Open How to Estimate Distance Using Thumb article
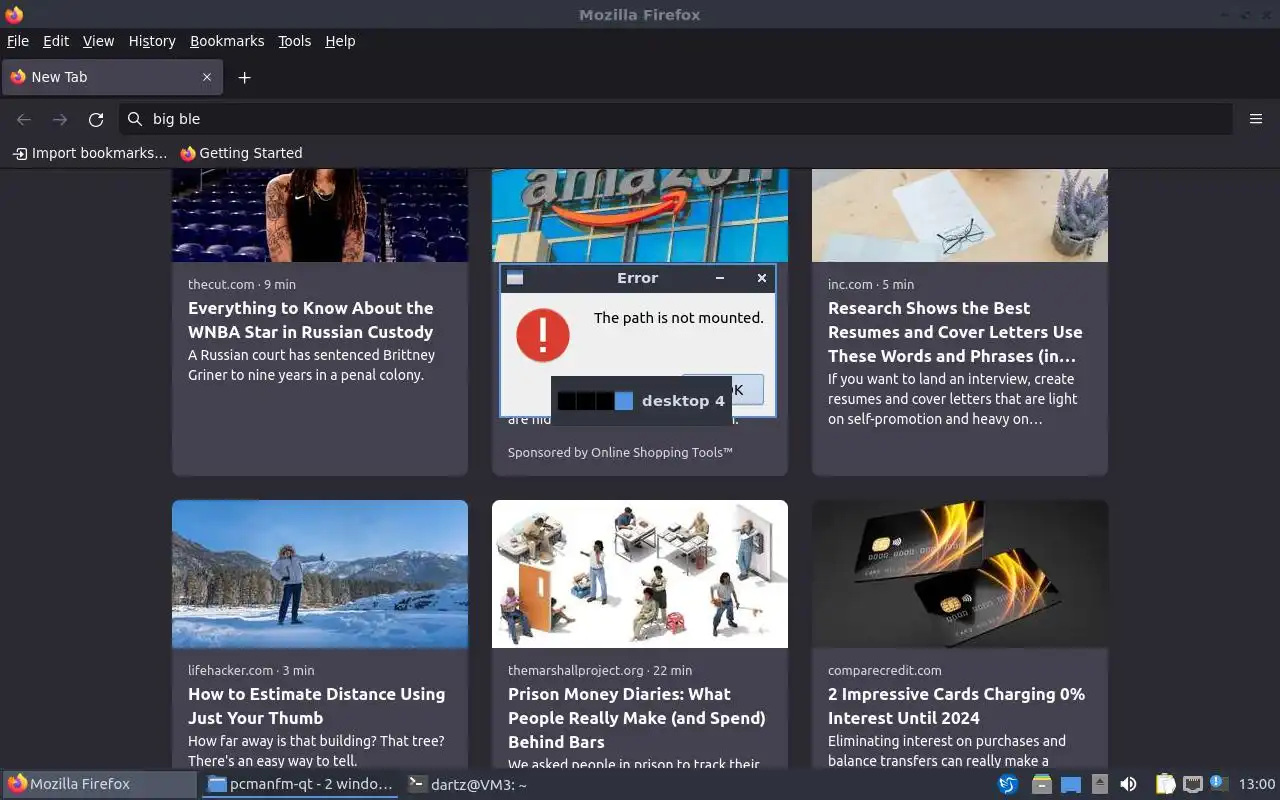The width and height of the screenshot is (1280, 800). tap(316, 706)
